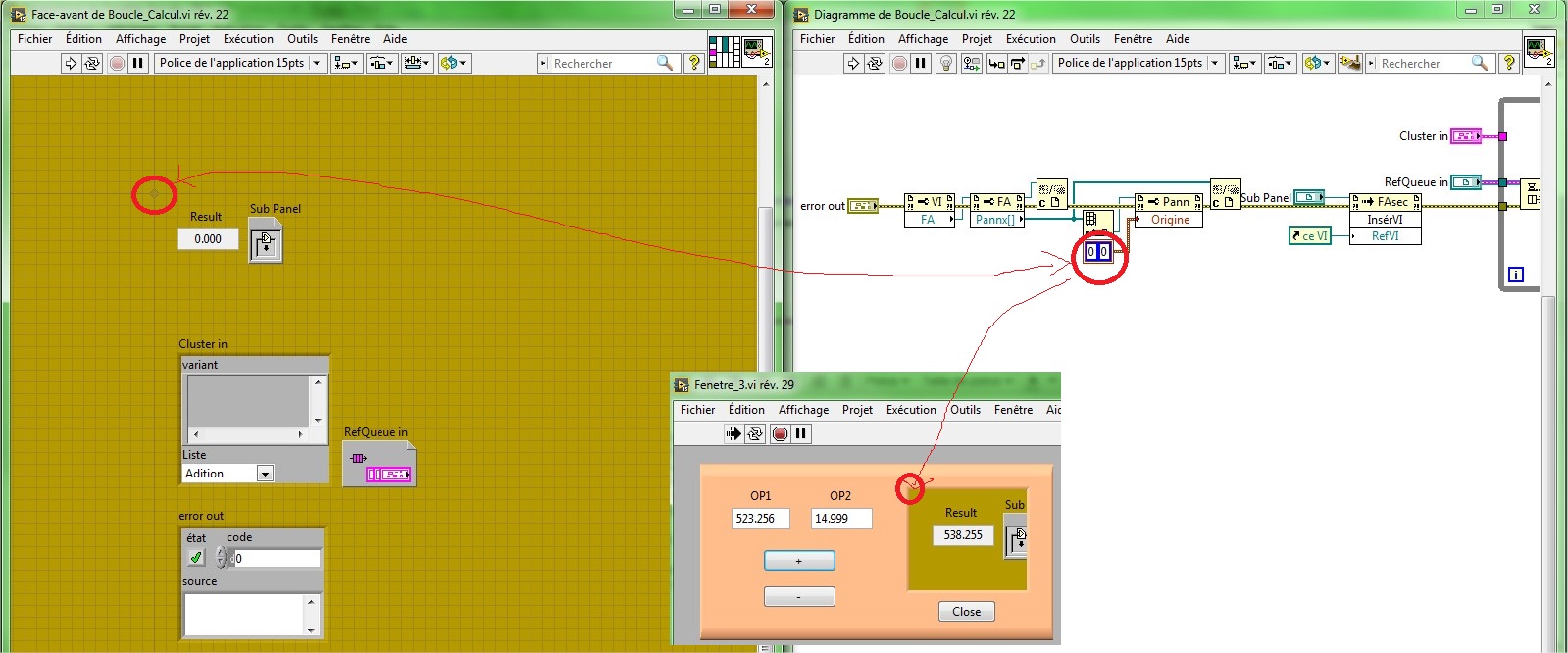Screen dimensions: 1568x653
Task: Click Run Continuously in the Face-avant toolbar
Action: [92, 63]
